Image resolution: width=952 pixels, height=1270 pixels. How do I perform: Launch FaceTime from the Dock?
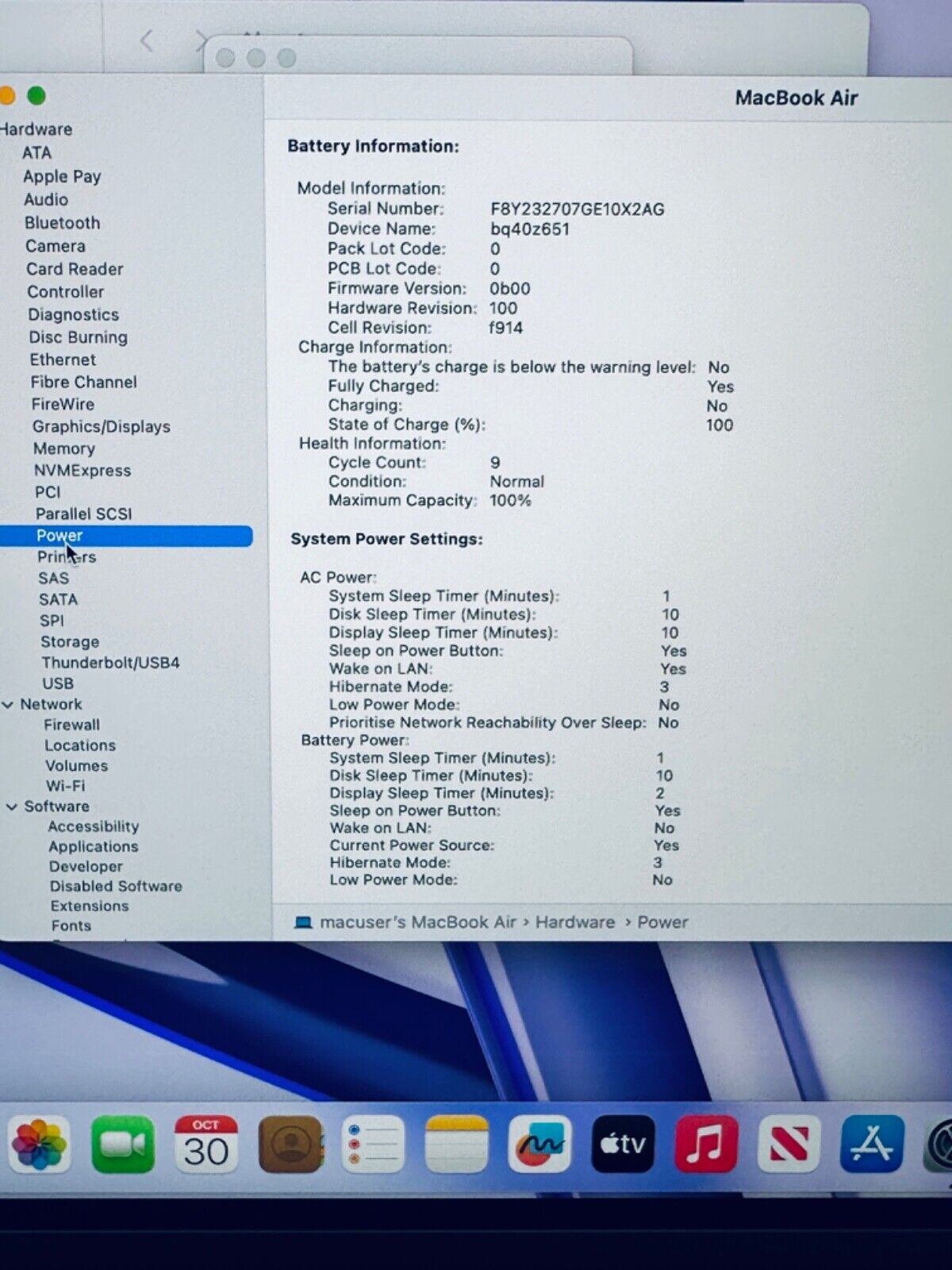point(123,1145)
